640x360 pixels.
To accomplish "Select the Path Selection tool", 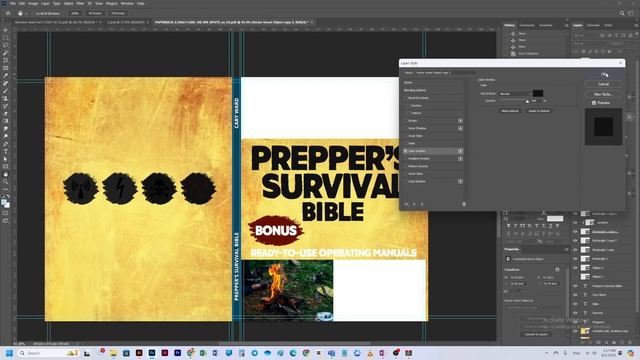I will click(5, 159).
